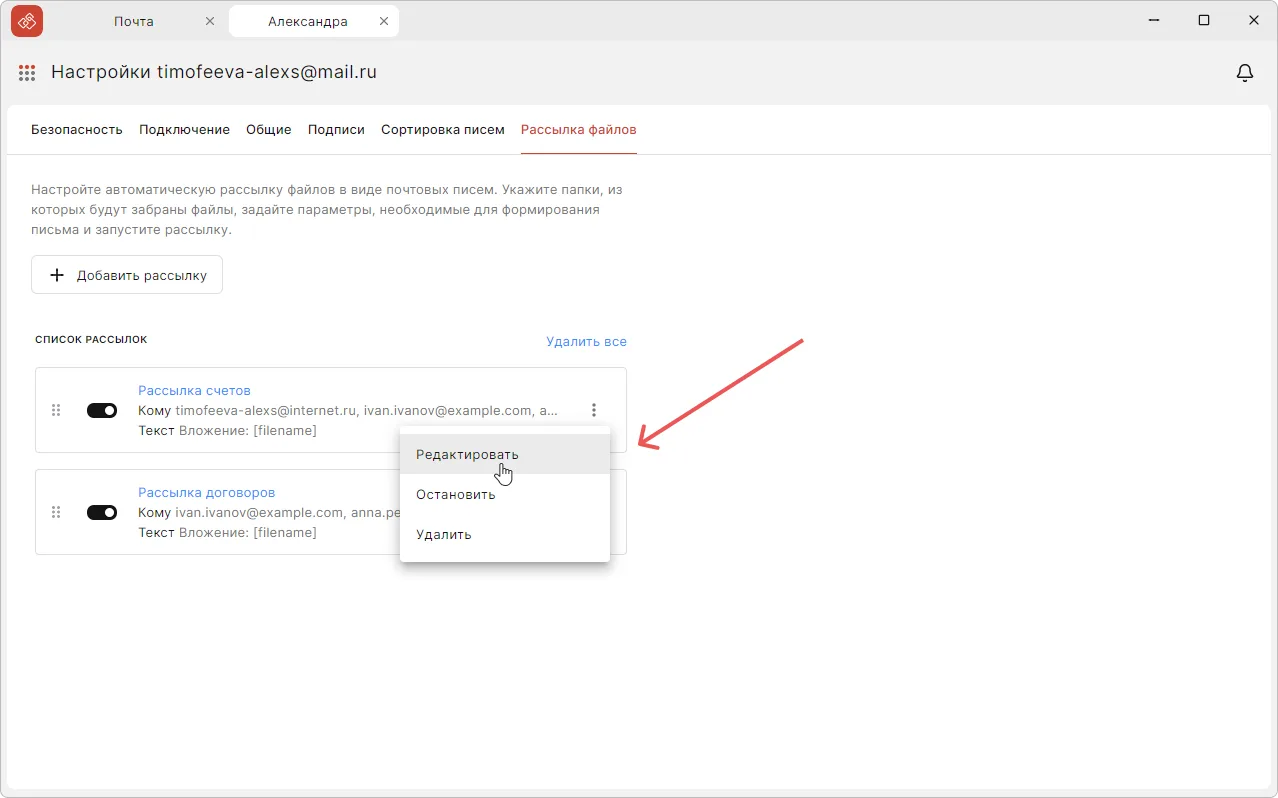Click the Добавить рассылку button
The image size is (1278, 798).
(127, 275)
